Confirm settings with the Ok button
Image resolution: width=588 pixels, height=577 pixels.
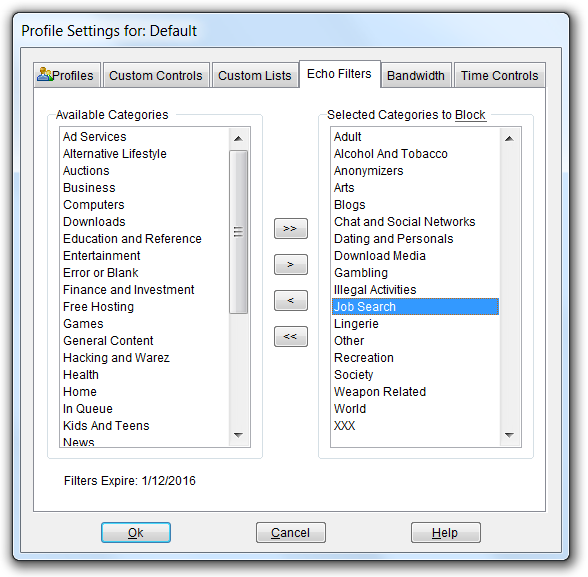coord(136,532)
